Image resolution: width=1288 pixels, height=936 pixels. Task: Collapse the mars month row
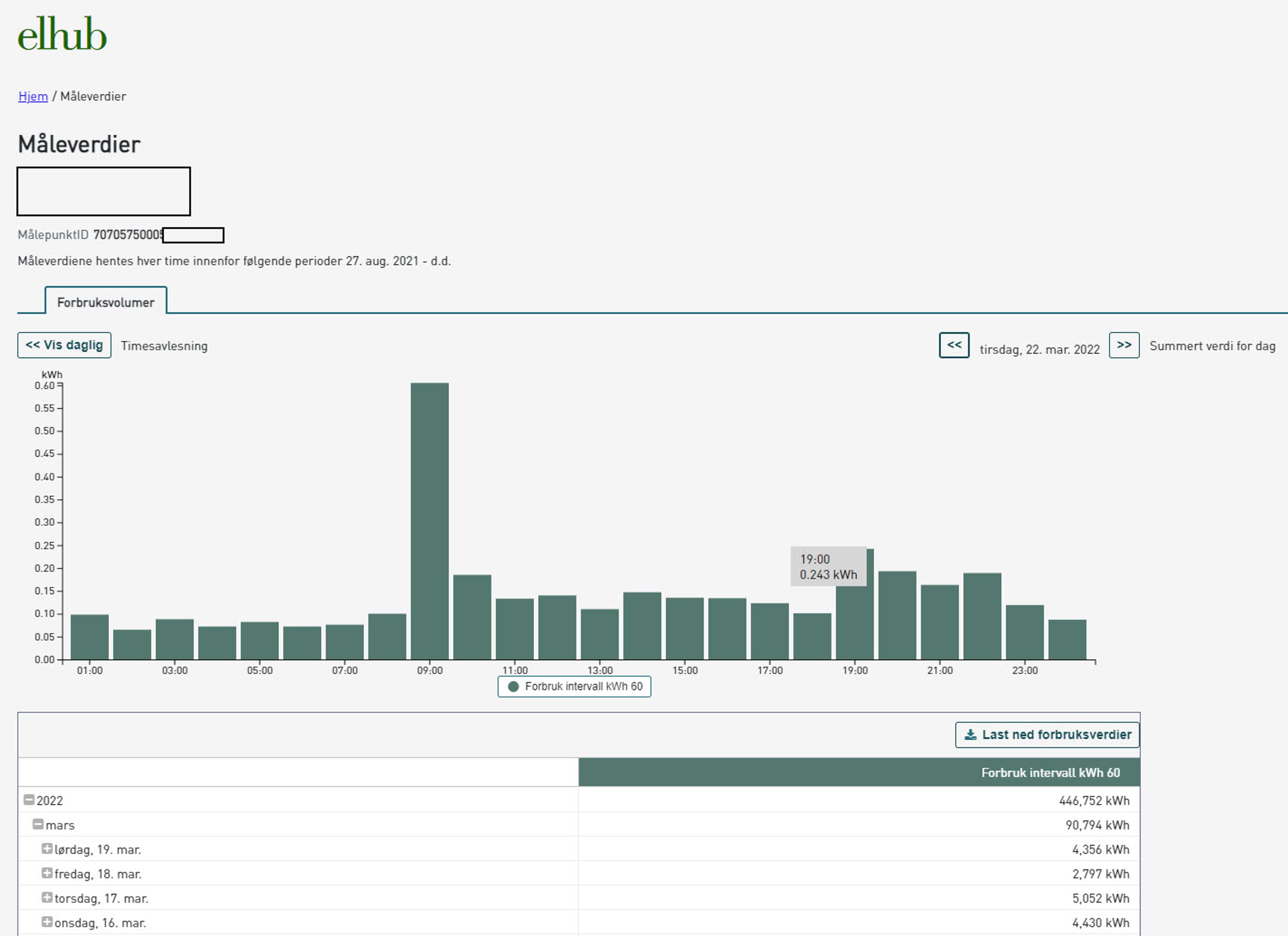38,824
